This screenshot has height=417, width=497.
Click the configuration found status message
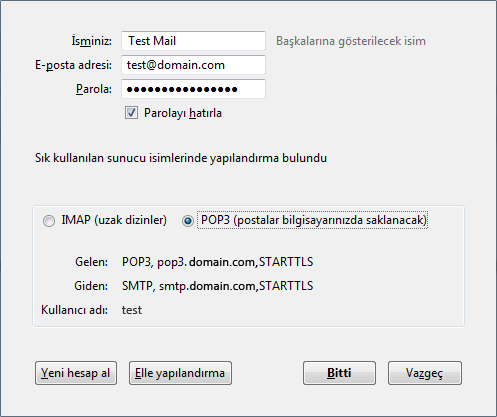coord(181,158)
